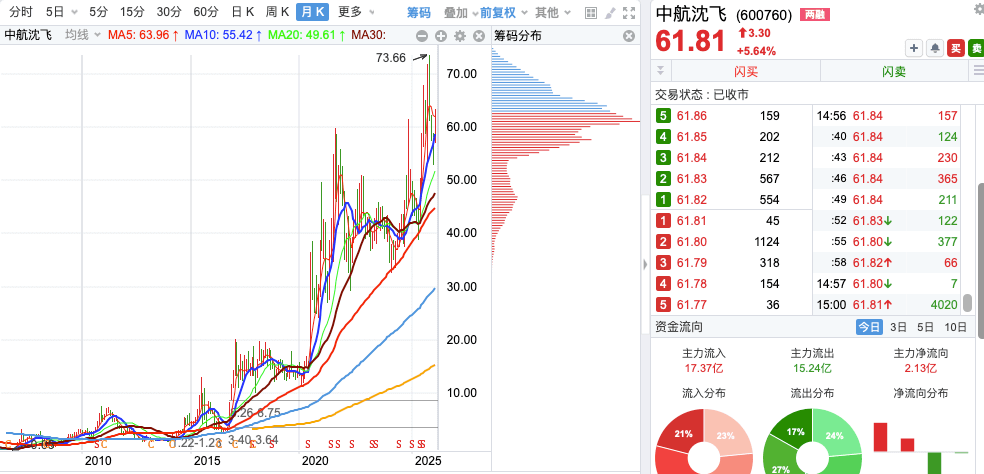Click the plus icon to add MA lines
The height and width of the screenshot is (474, 984).
(x=441, y=36)
